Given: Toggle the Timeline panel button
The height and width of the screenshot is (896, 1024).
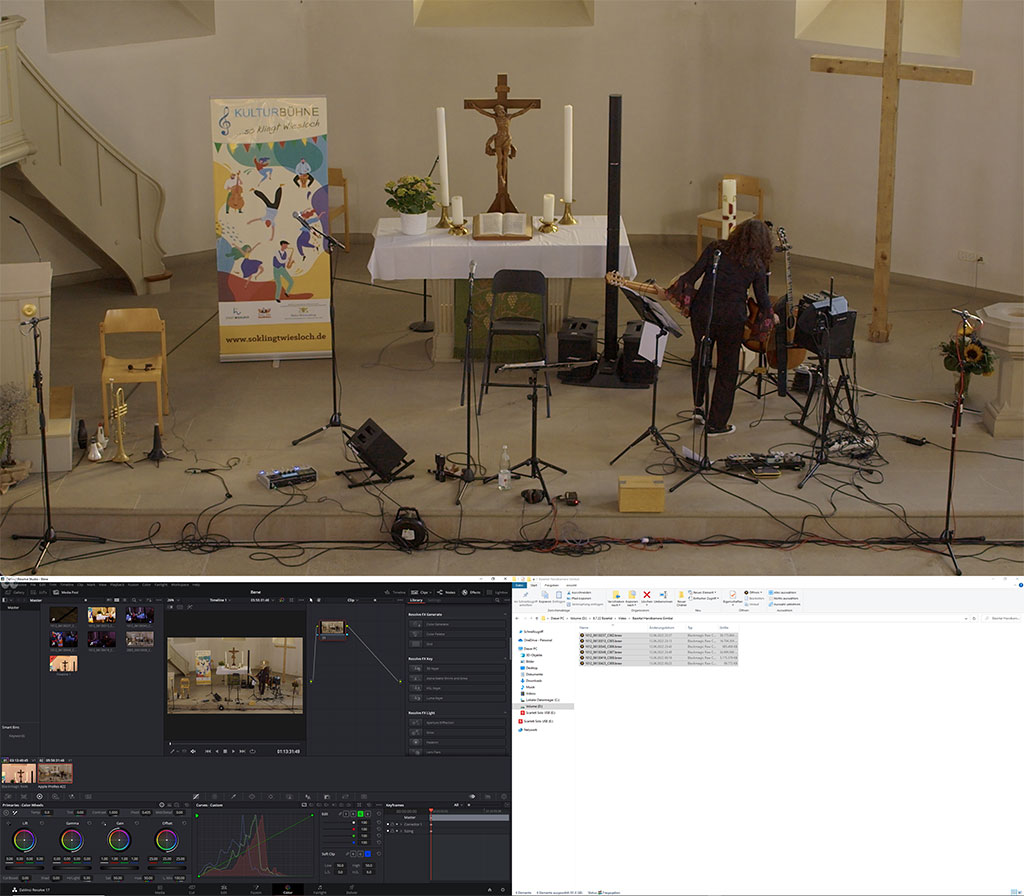Looking at the screenshot, I should [x=396, y=592].
